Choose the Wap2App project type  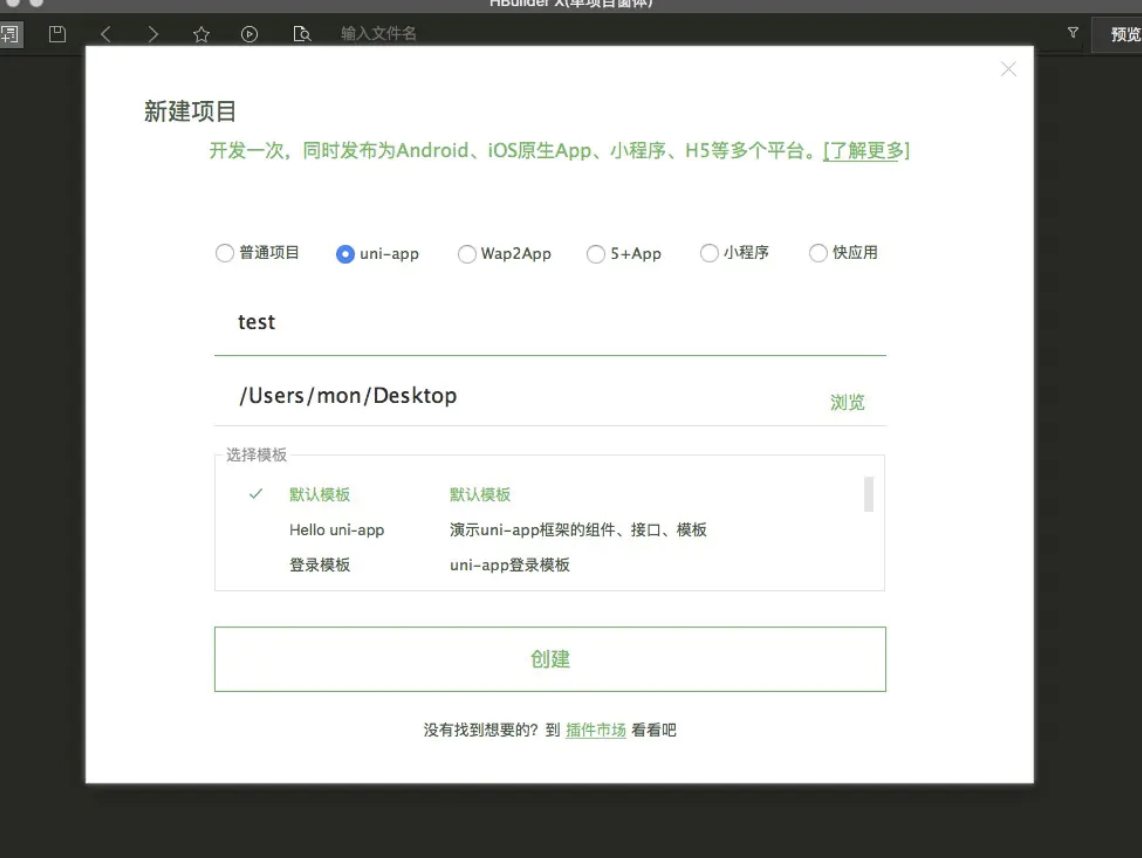click(x=466, y=254)
